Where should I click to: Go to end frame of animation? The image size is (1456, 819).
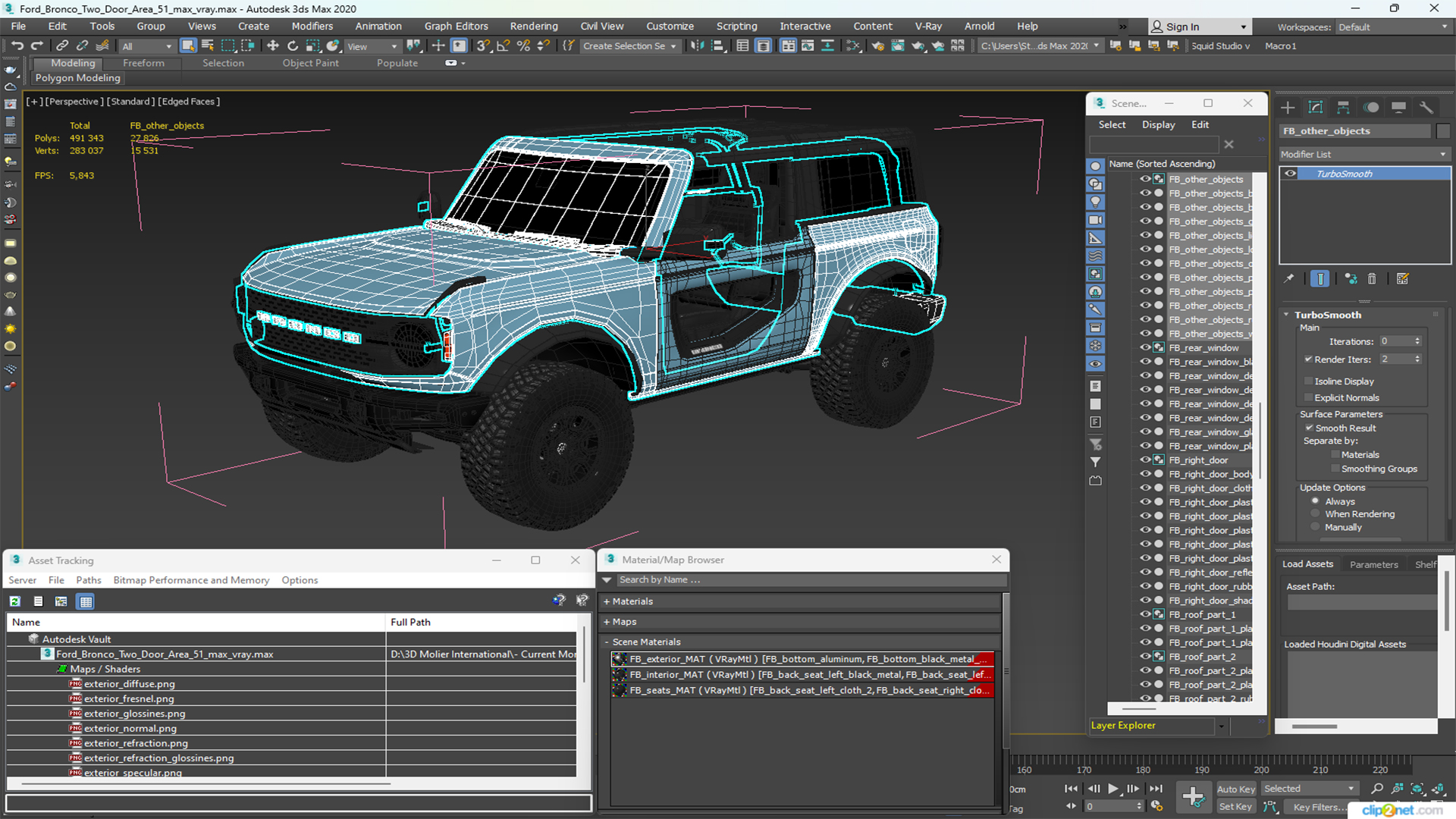pyautogui.click(x=1156, y=789)
